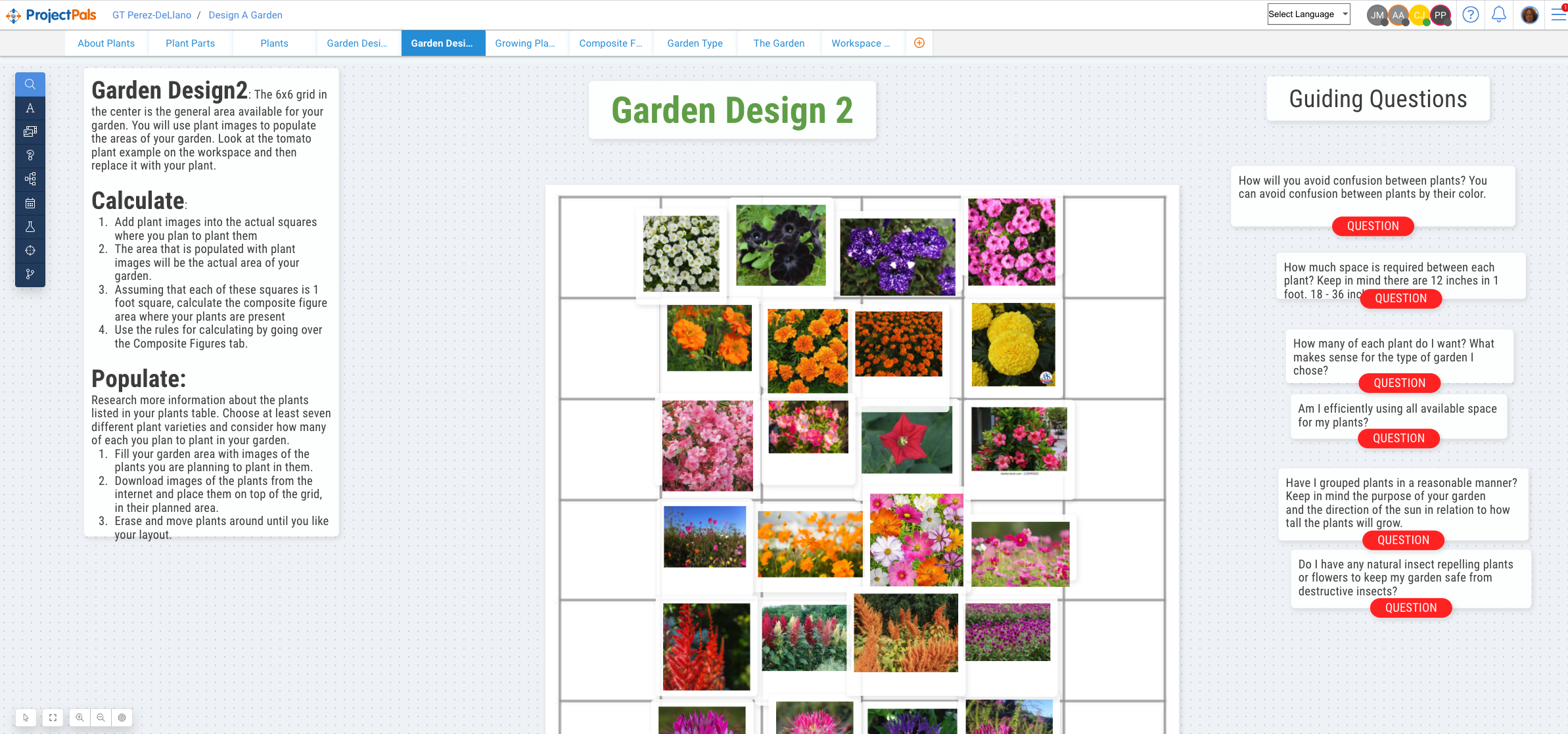Open the Design A Garden breadcrumb link
The width and height of the screenshot is (1568, 734).
245,14
